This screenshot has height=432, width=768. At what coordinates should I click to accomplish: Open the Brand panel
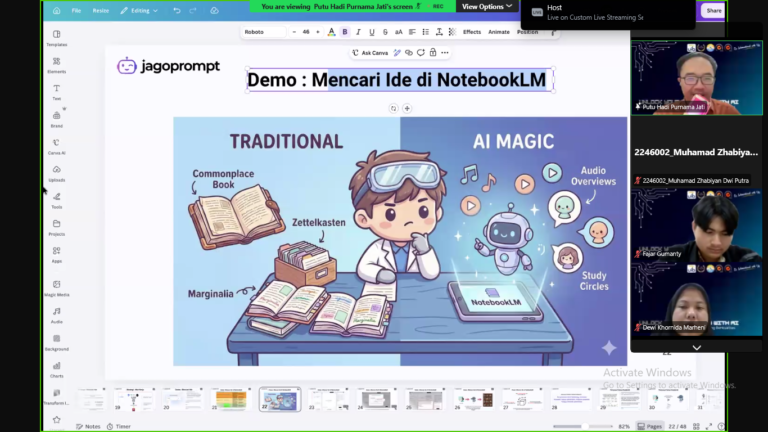[57, 119]
